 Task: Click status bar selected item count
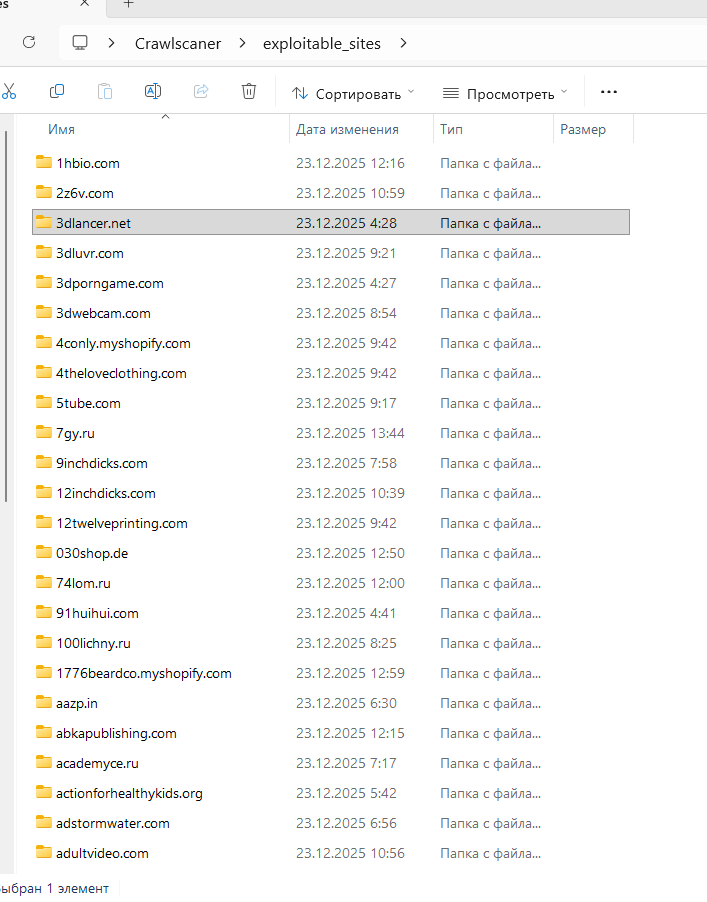click(55, 889)
